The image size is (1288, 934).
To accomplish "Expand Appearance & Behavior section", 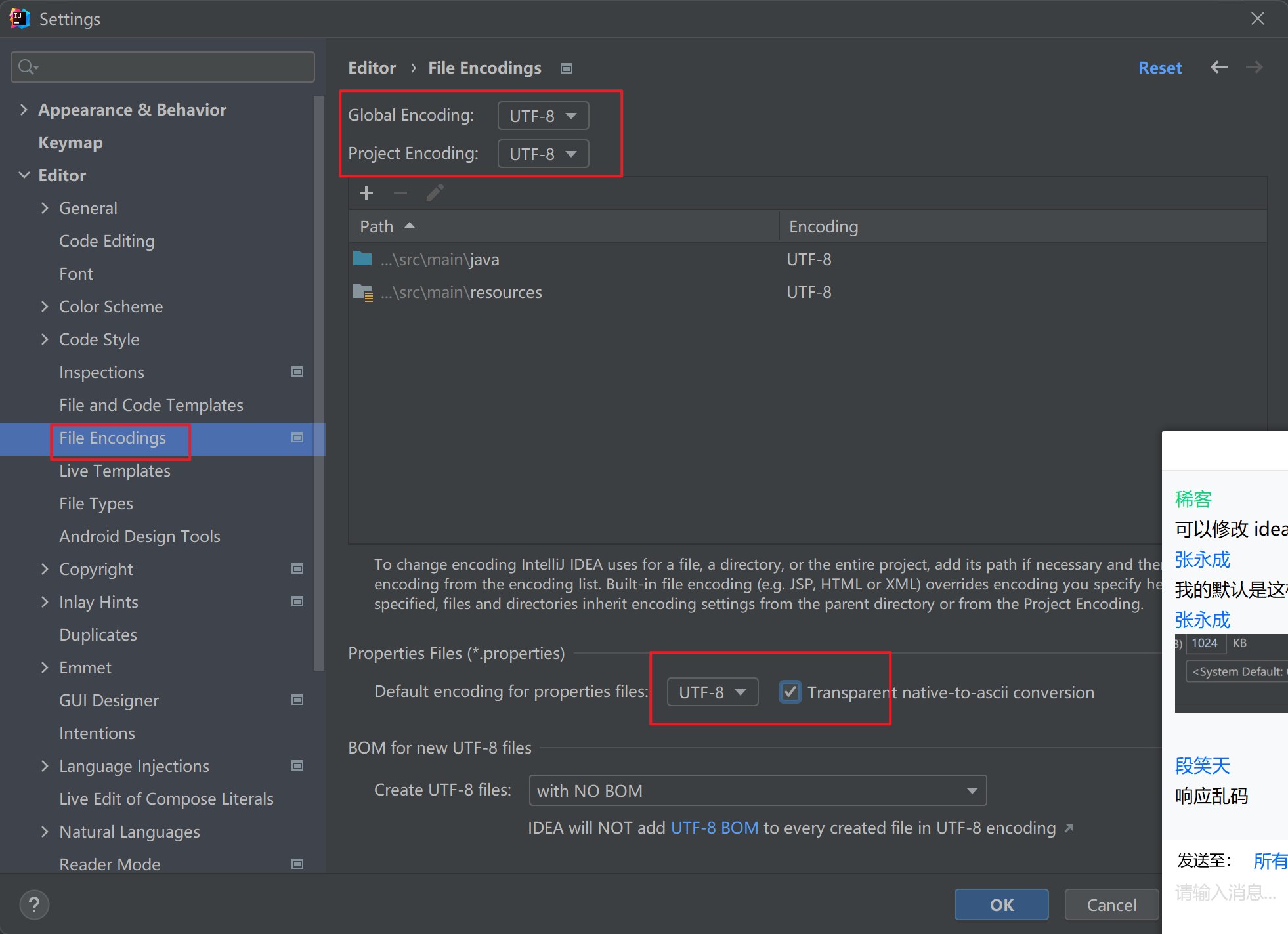I will [x=24, y=110].
